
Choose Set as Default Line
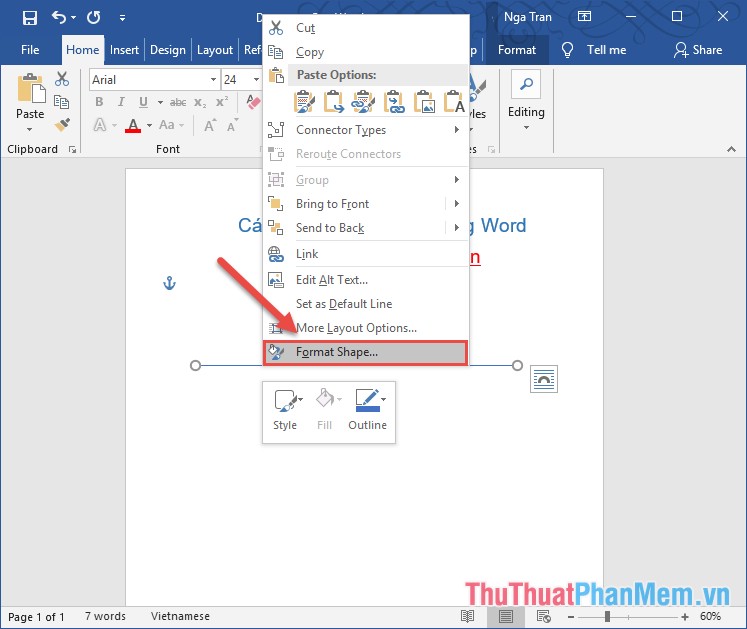click(365, 304)
